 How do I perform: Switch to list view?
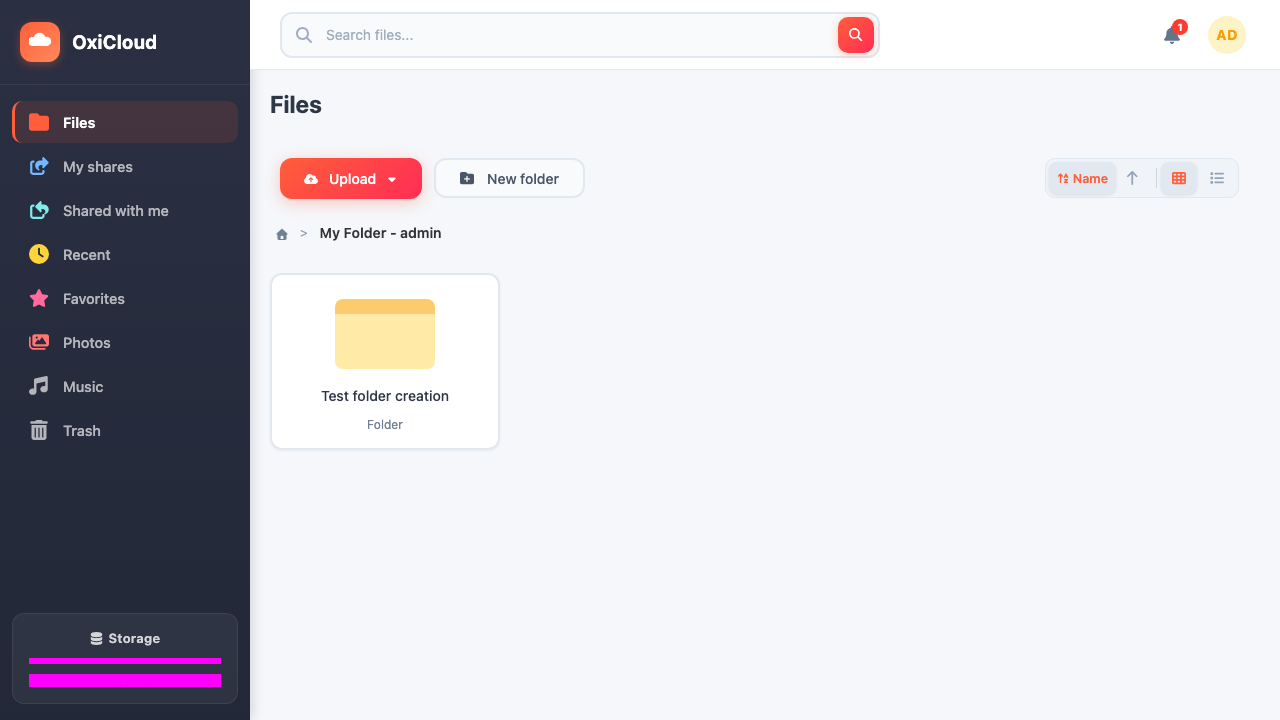click(1217, 178)
